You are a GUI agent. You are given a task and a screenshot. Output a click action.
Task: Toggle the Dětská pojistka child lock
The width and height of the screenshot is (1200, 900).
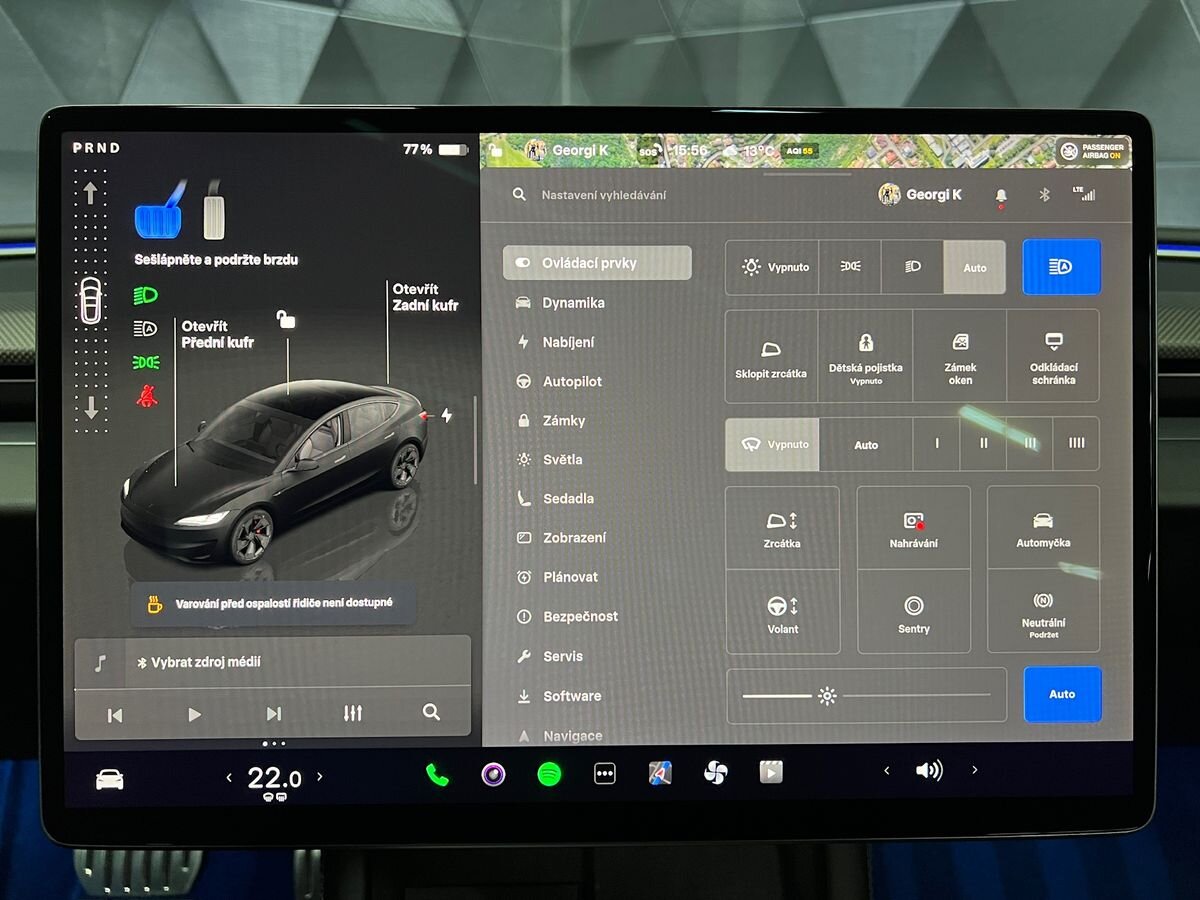(x=866, y=356)
